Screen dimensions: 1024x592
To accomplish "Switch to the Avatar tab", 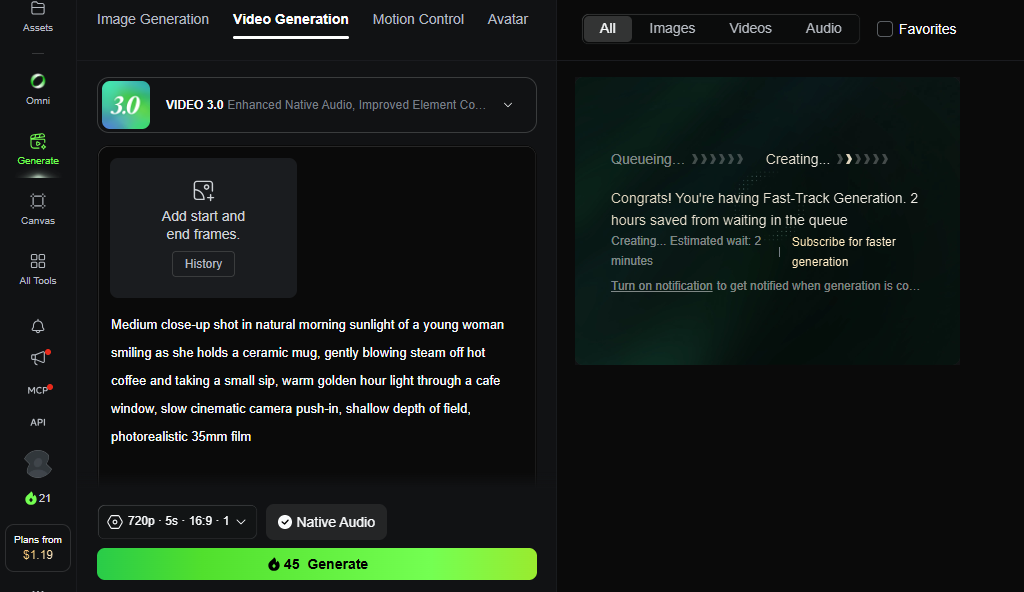I will (x=507, y=20).
